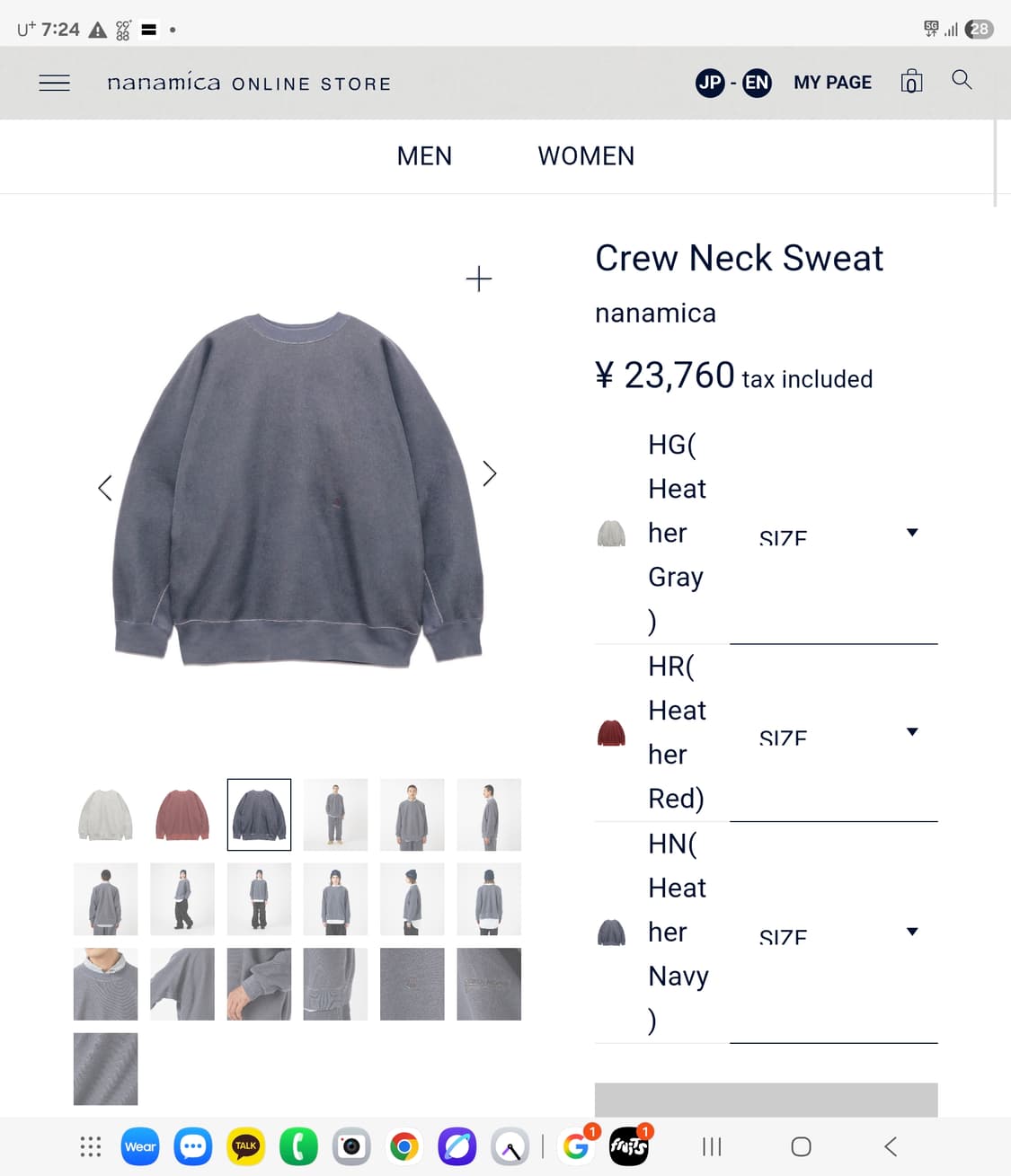
Task: Switch site language to EN
Action: [757, 83]
